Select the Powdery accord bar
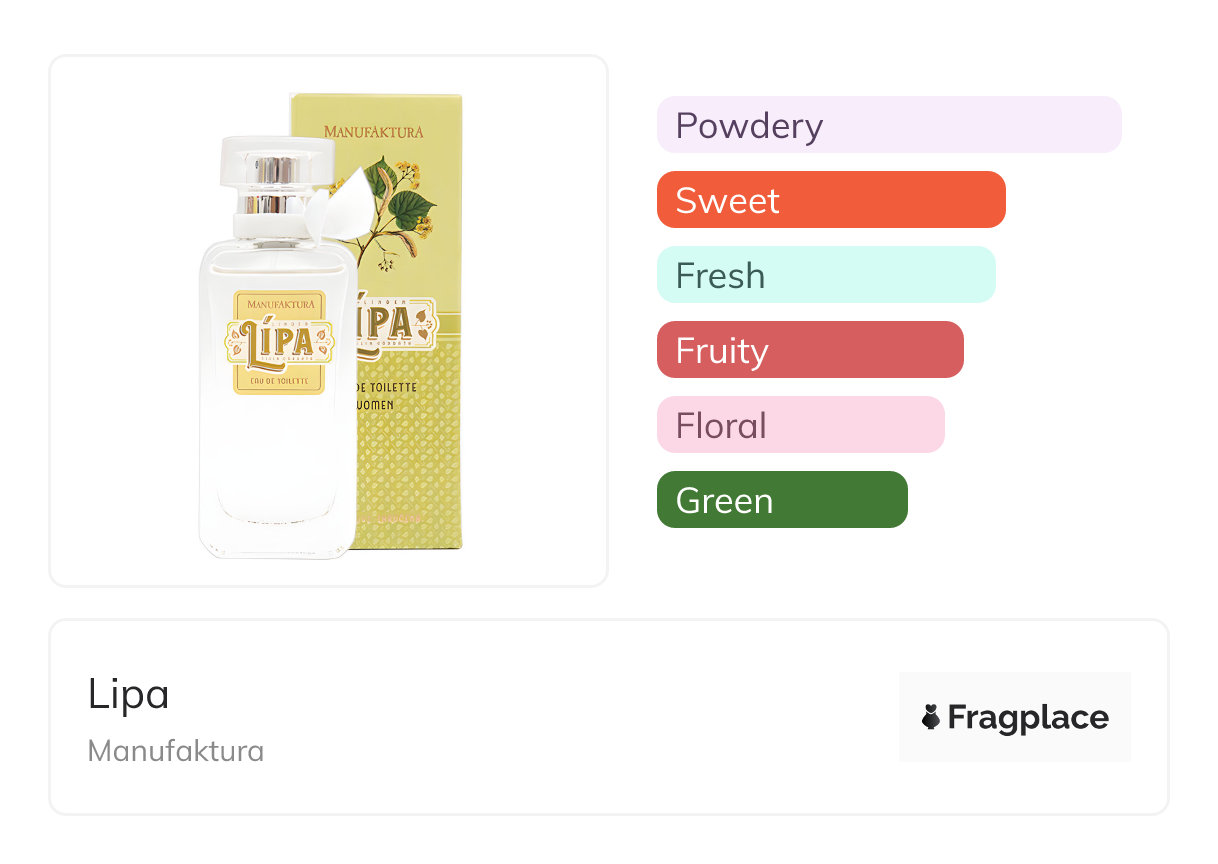The height and width of the screenshot is (864, 1218). point(888,125)
